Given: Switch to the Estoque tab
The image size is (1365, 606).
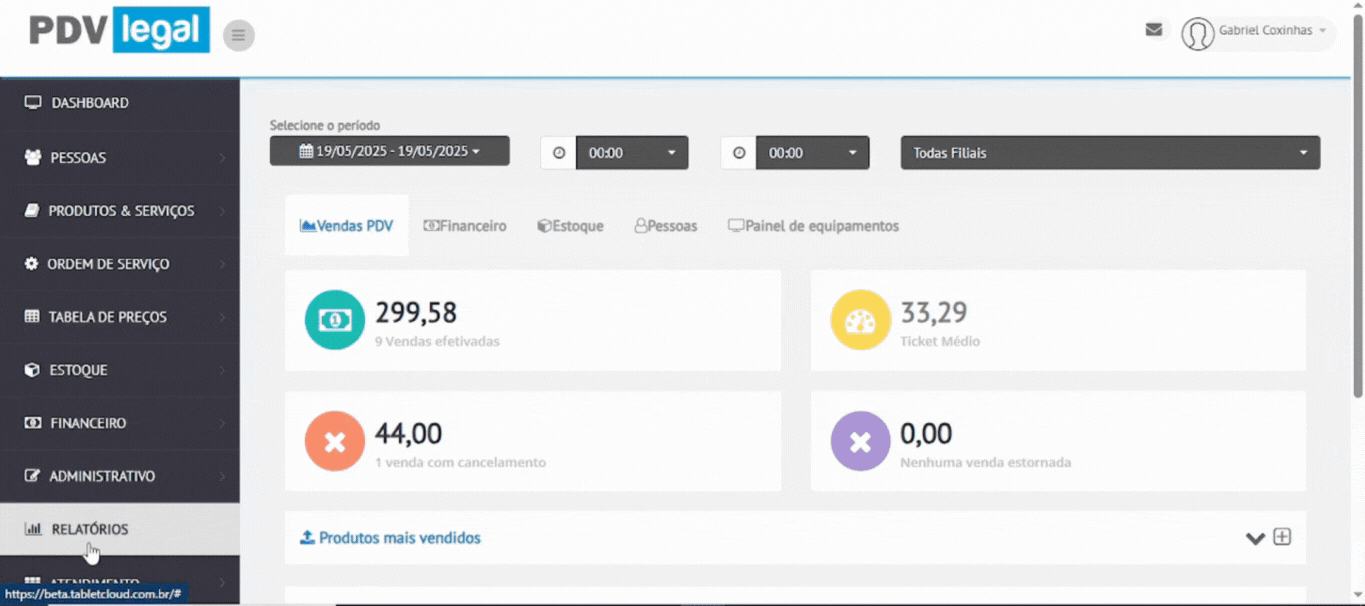Looking at the screenshot, I should 570,226.
